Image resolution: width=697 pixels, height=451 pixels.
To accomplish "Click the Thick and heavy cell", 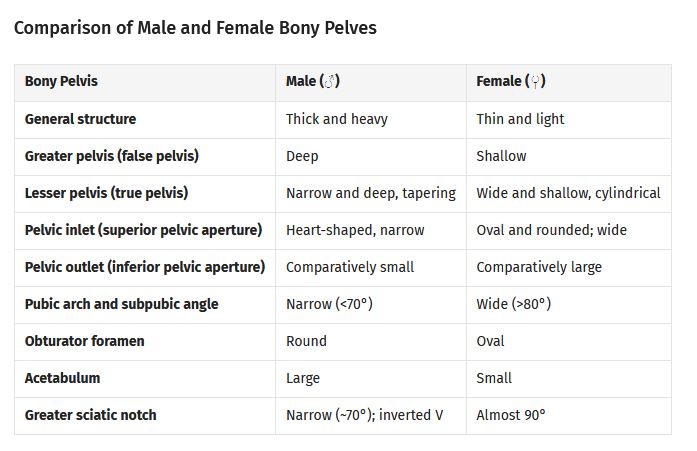I will coord(337,119).
